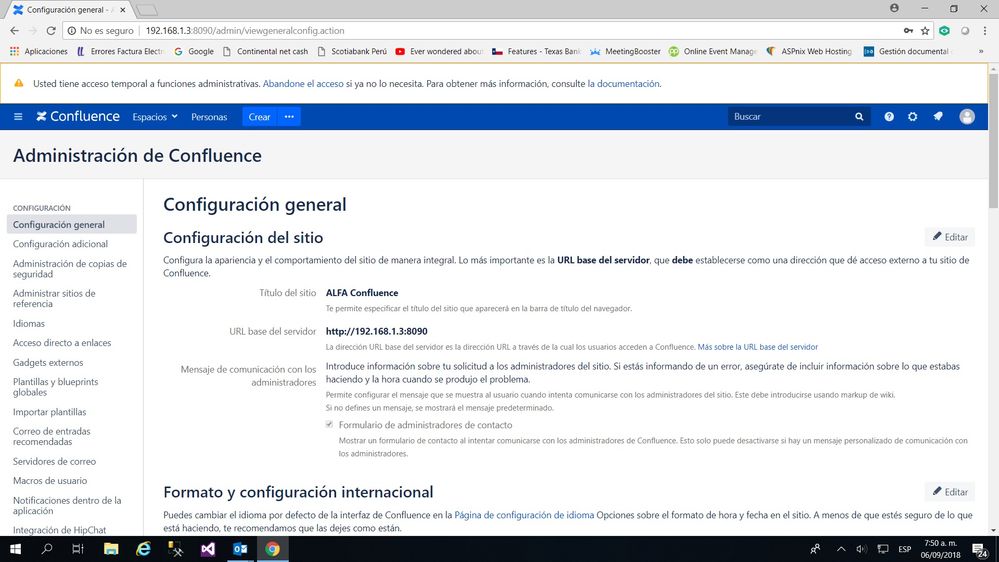Open Importar plantillas in sidebar
This screenshot has height=562, width=999.
pyautogui.click(x=49, y=412)
